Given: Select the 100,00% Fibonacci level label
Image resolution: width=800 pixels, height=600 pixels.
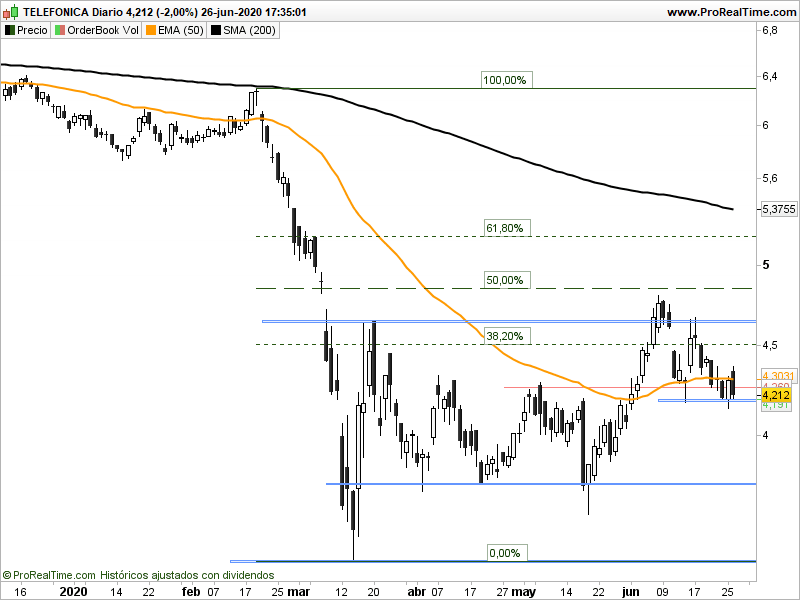Looking at the screenshot, I should click(x=507, y=80).
